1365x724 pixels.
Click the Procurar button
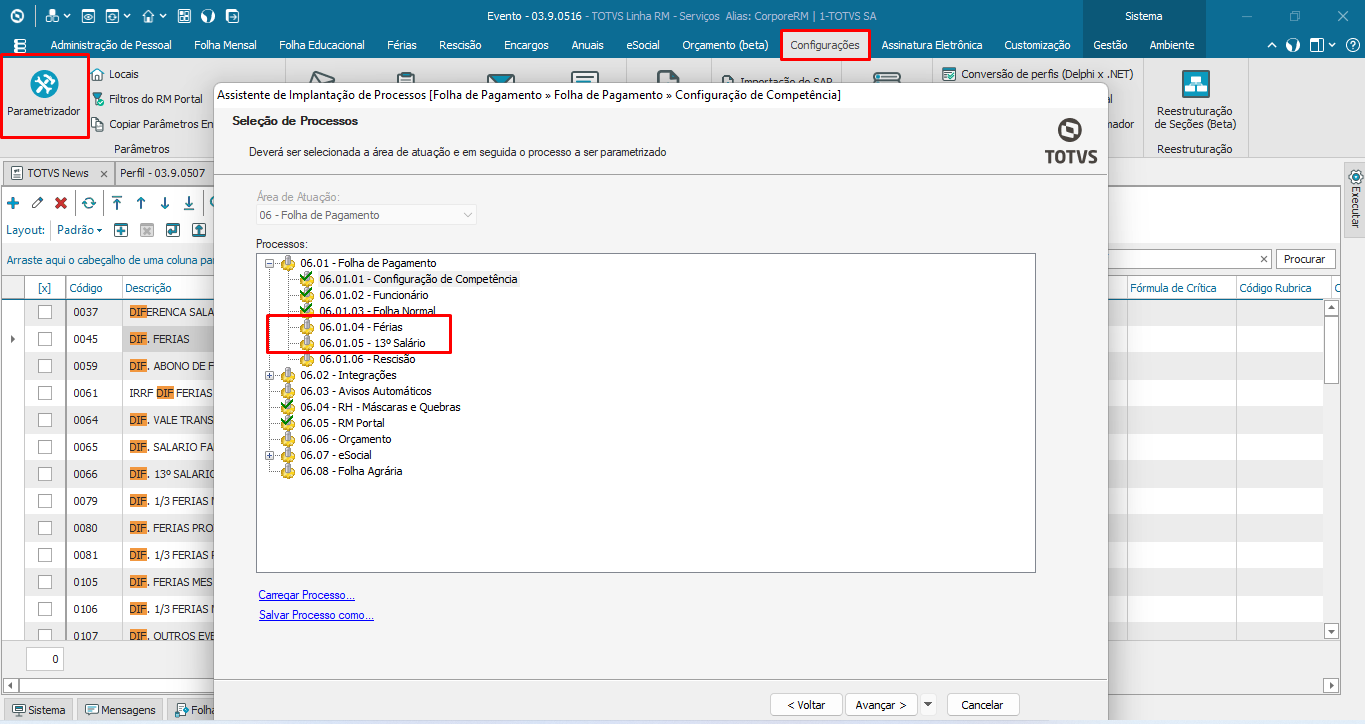tap(1304, 259)
